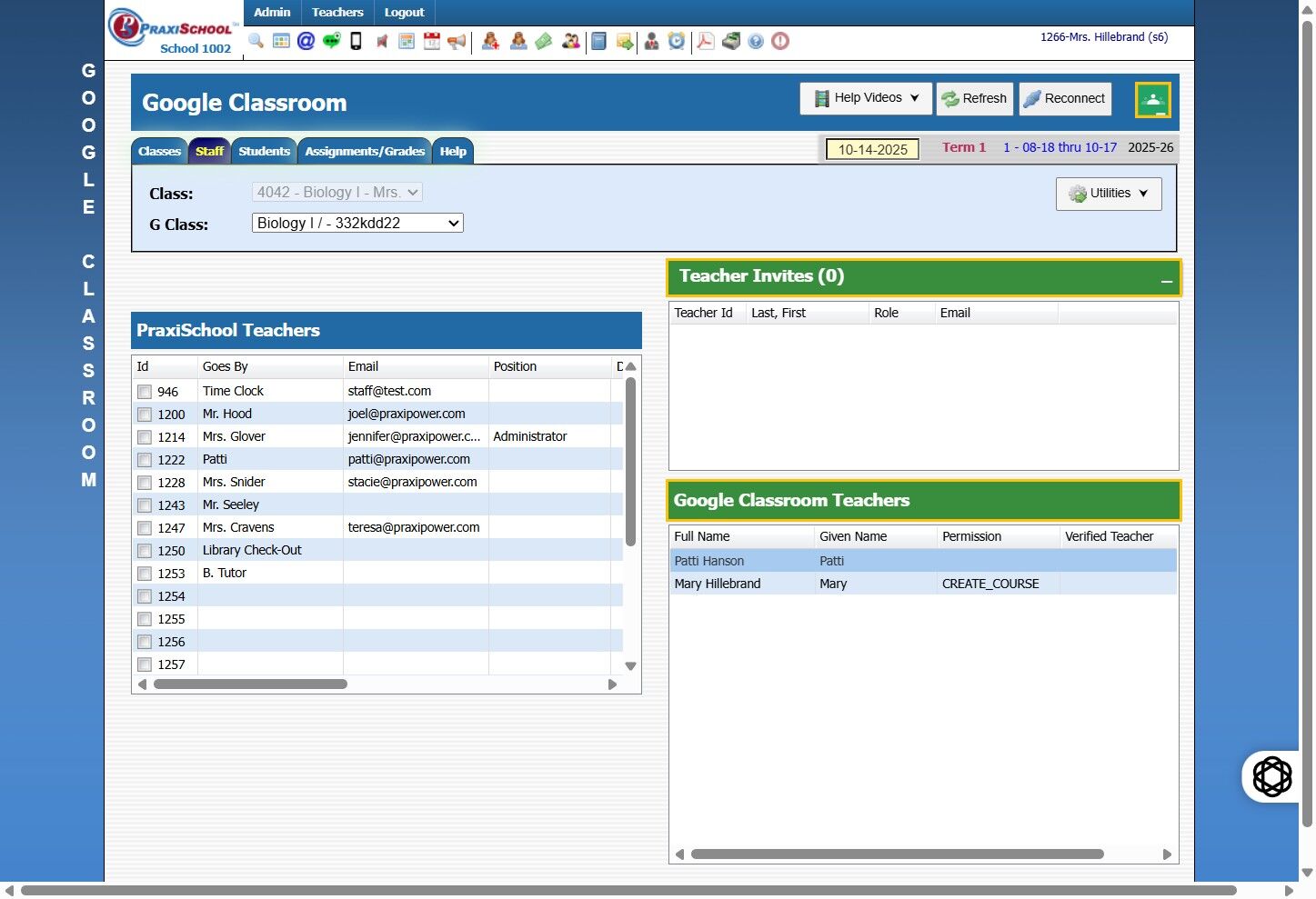Click the green Google Classroom icon
Image resolution: width=1316 pixels, height=899 pixels.
click(1152, 100)
